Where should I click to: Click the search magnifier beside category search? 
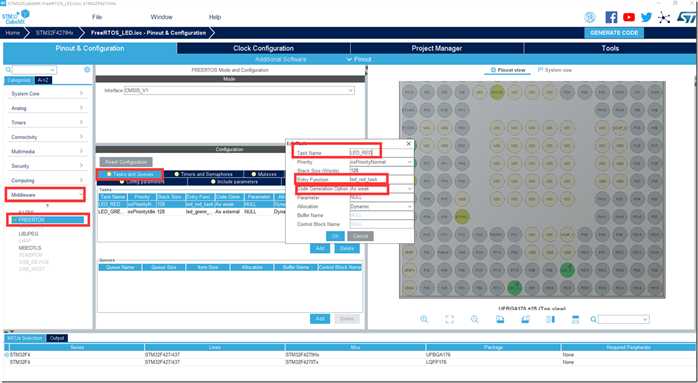pos(8,70)
